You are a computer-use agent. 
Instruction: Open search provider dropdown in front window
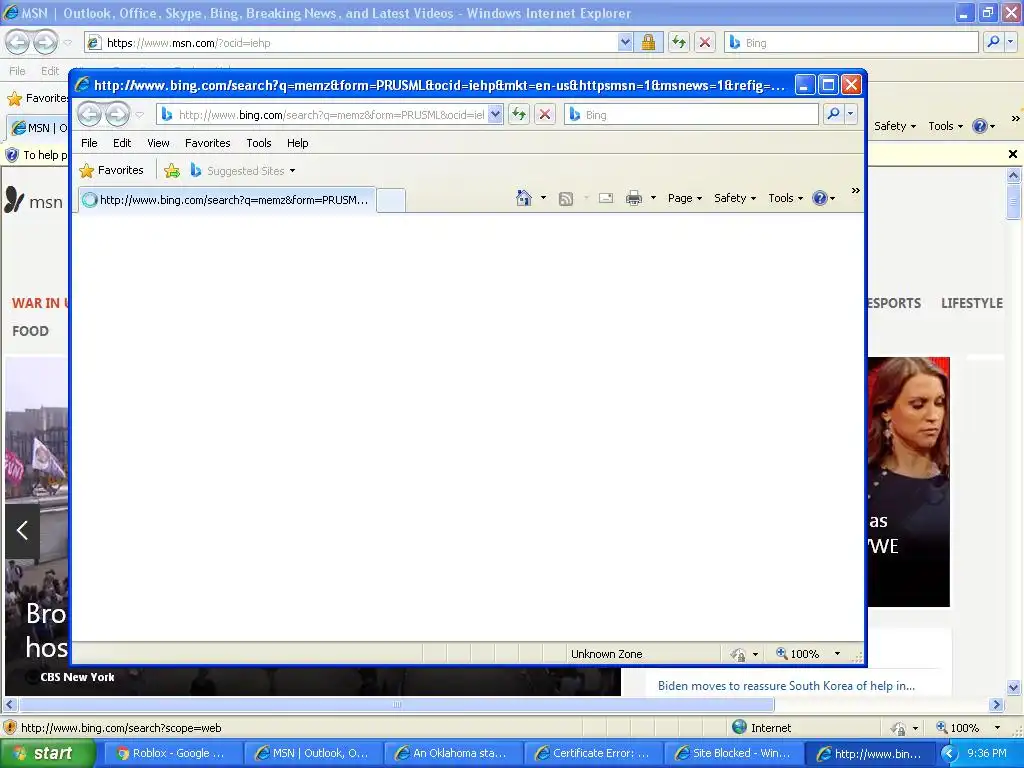[850, 114]
